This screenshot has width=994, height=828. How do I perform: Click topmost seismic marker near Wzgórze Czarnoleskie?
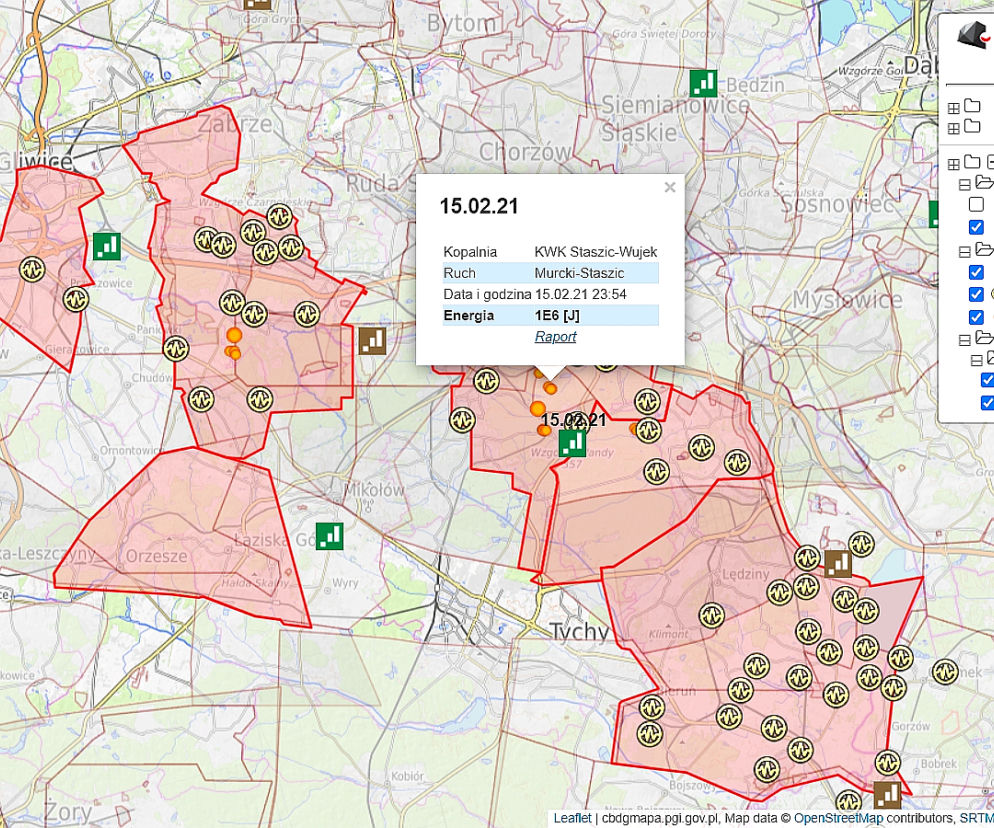[280, 217]
